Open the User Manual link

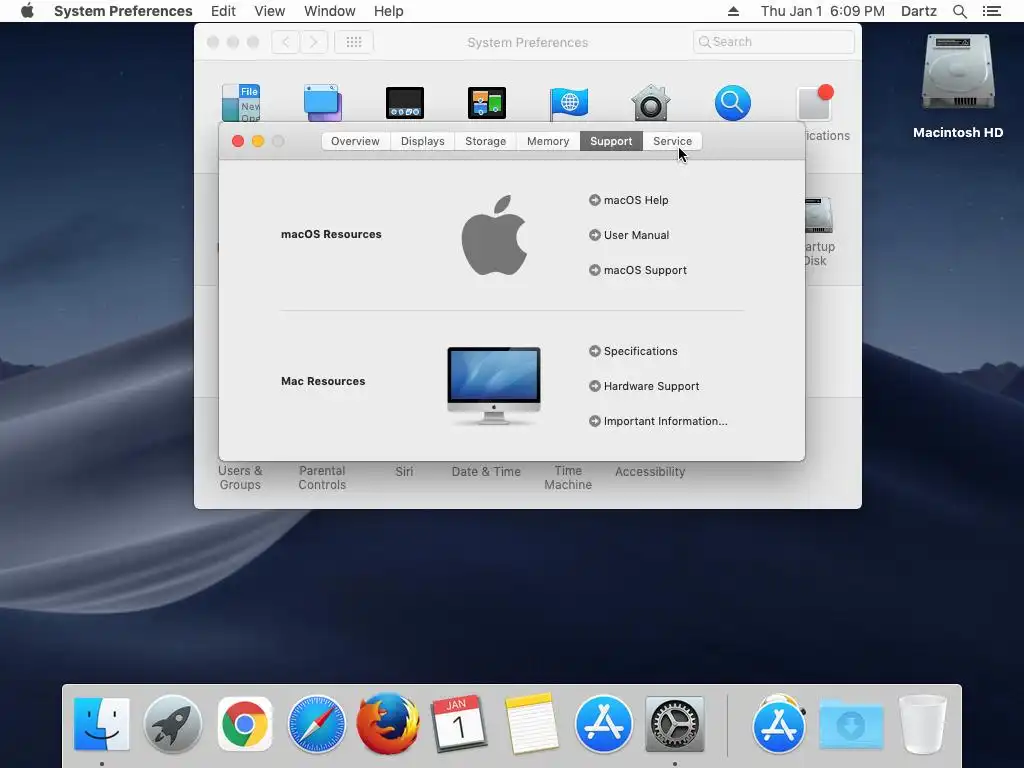point(636,235)
